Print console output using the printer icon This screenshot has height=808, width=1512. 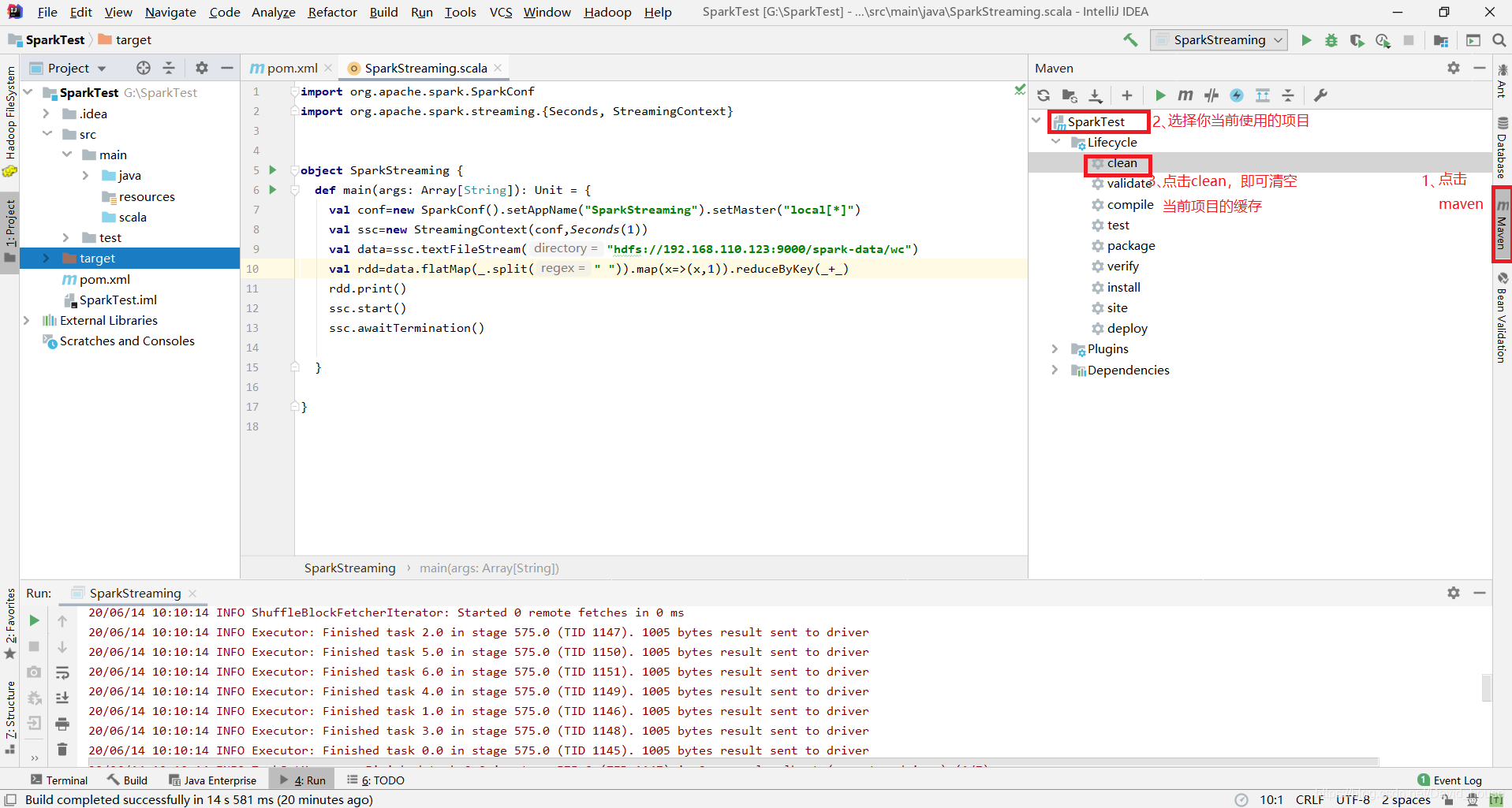(63, 724)
